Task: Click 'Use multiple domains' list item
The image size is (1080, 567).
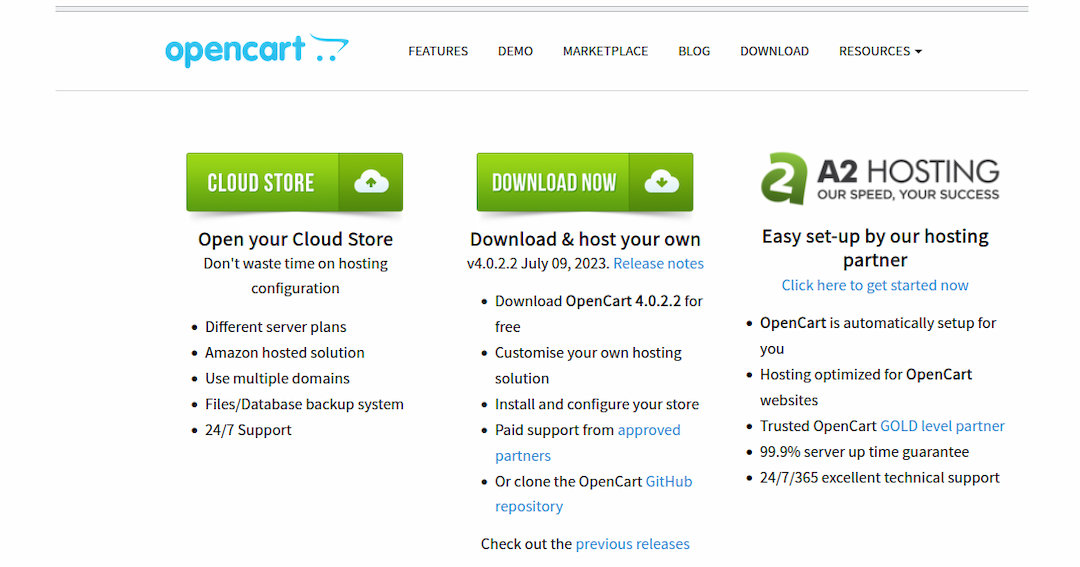Action: [x=277, y=378]
